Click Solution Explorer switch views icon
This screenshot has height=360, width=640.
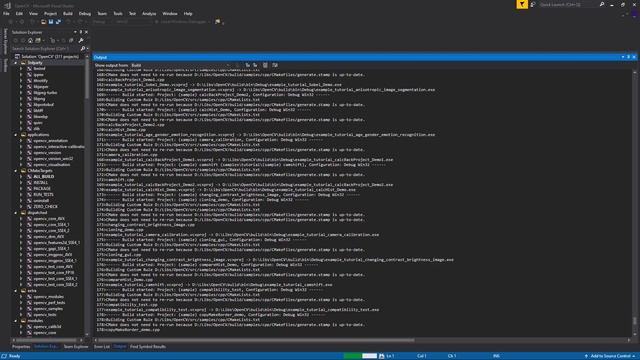tap(38, 40)
